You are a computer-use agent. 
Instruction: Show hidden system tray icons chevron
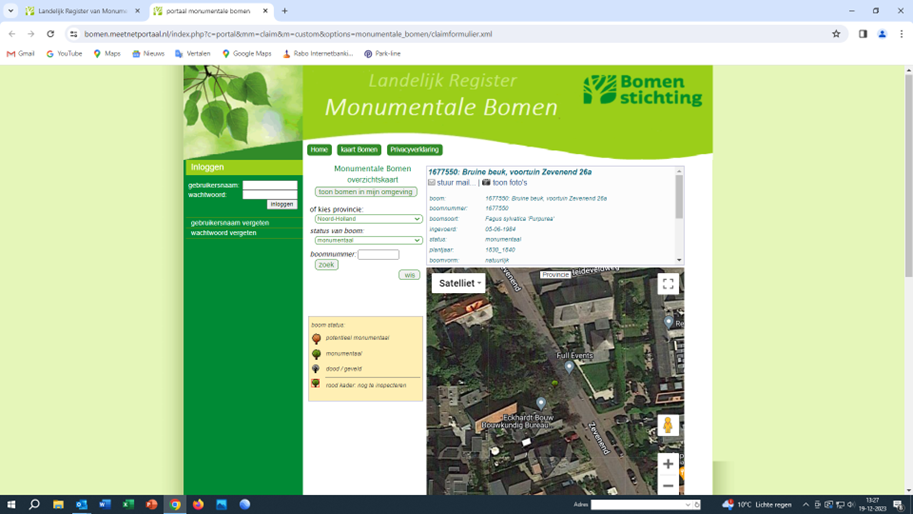[806, 505]
